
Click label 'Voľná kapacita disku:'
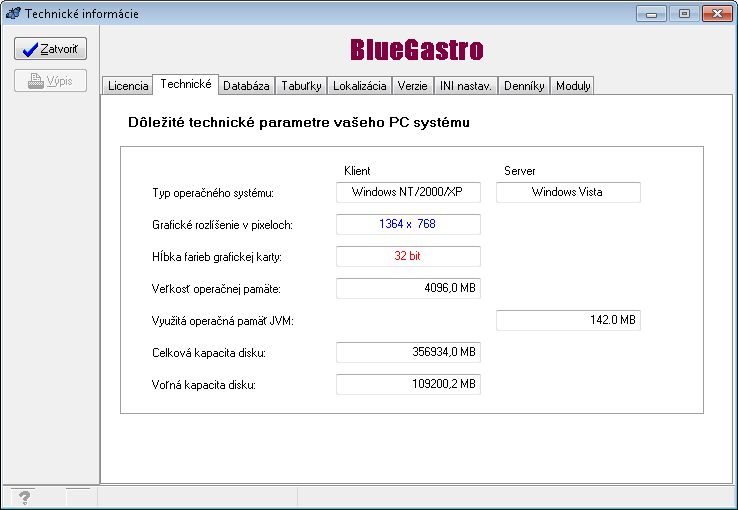coord(204,385)
